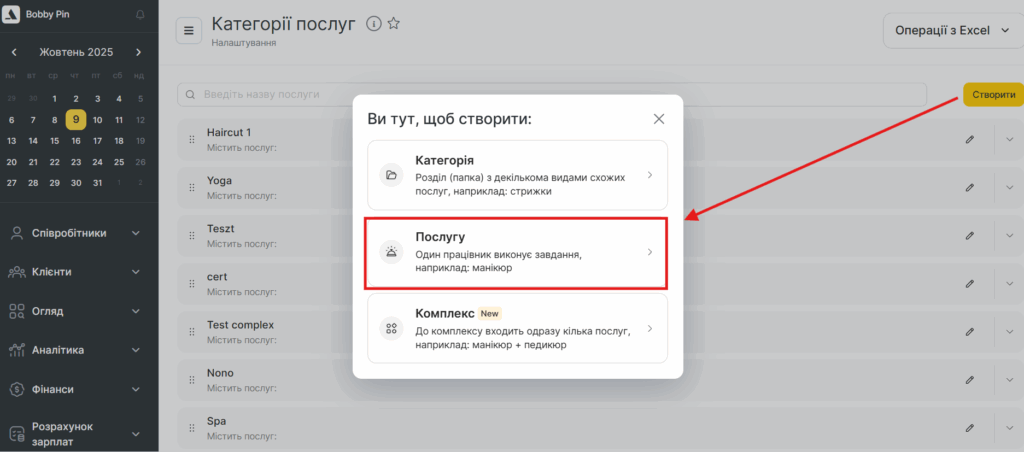Click the info icon beside page title
This screenshot has width=1024, height=452.
[x=374, y=24]
